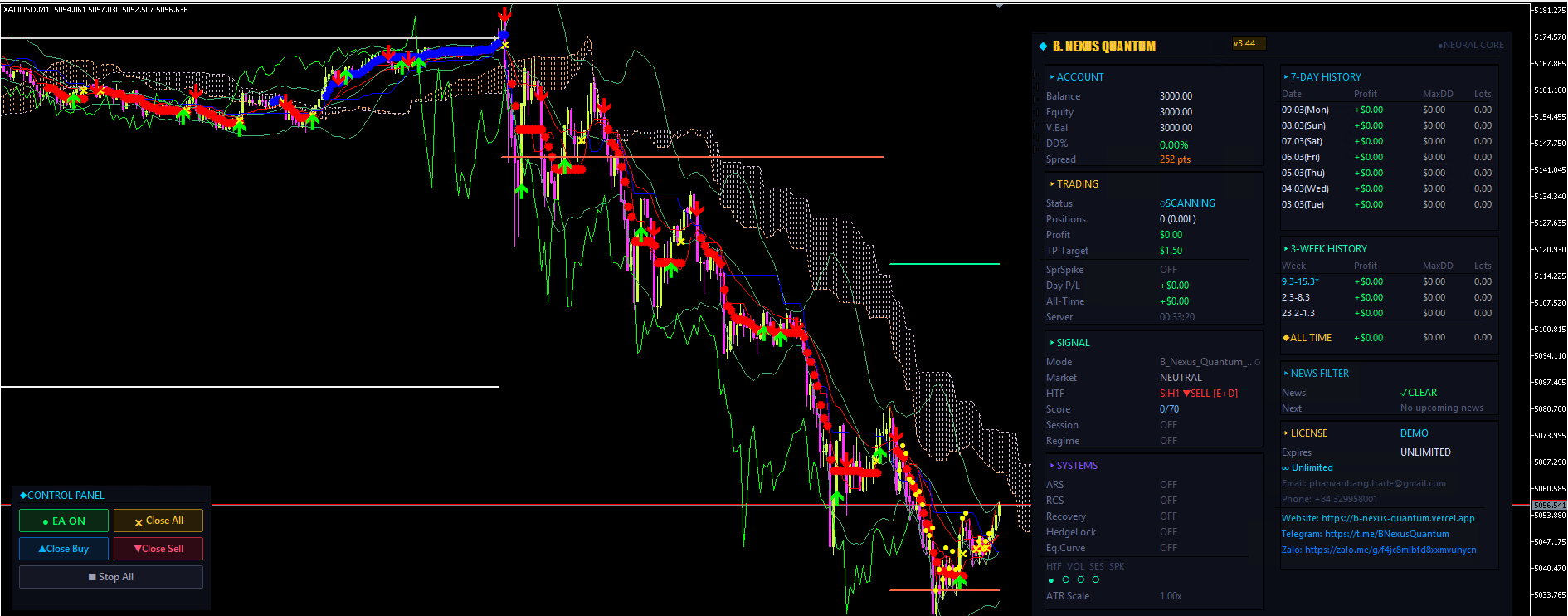The width and height of the screenshot is (1568, 616).
Task: Click the ALL TIME diamond marker
Action: click(x=1286, y=338)
